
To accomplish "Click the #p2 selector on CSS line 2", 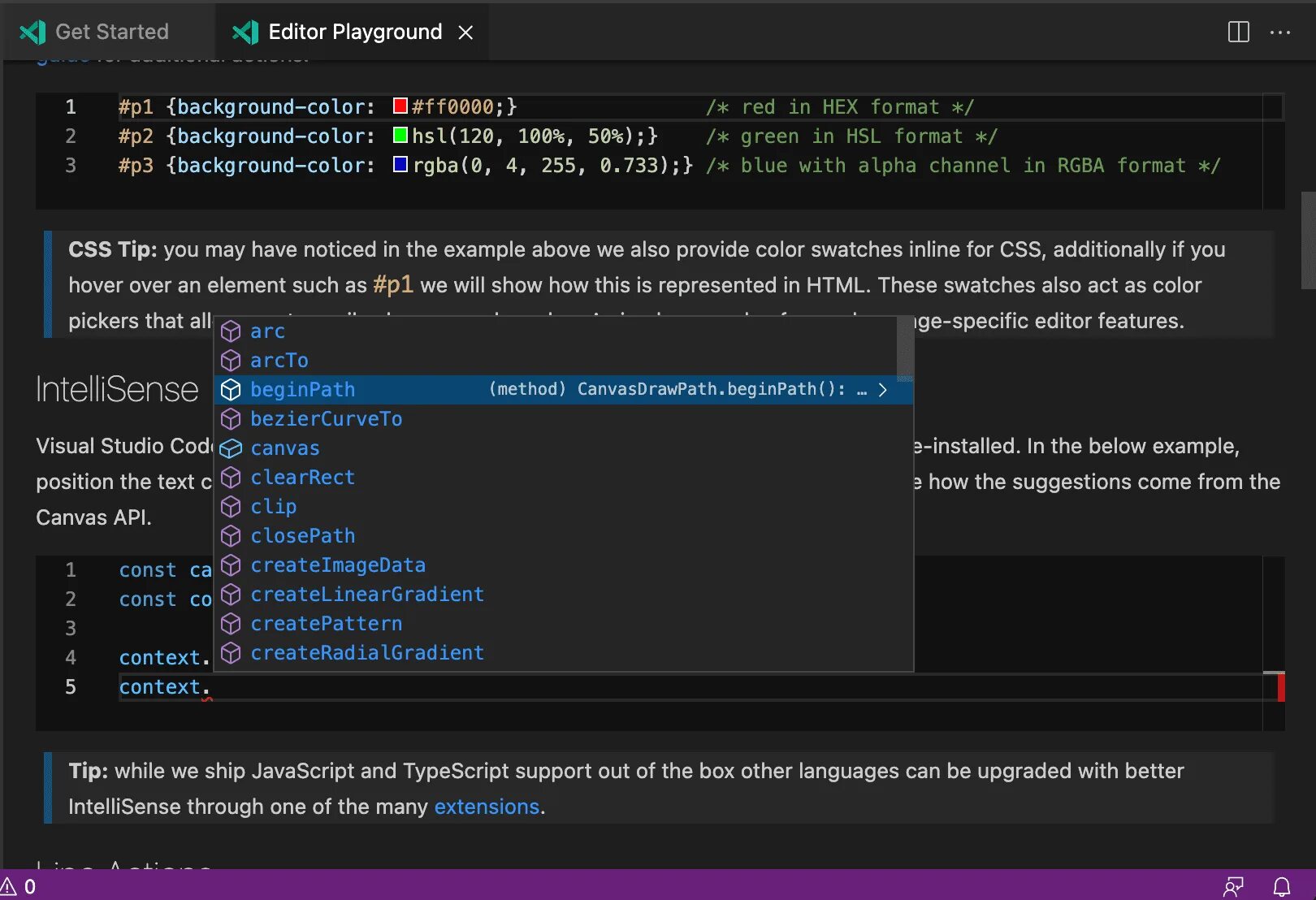I will pos(136,136).
